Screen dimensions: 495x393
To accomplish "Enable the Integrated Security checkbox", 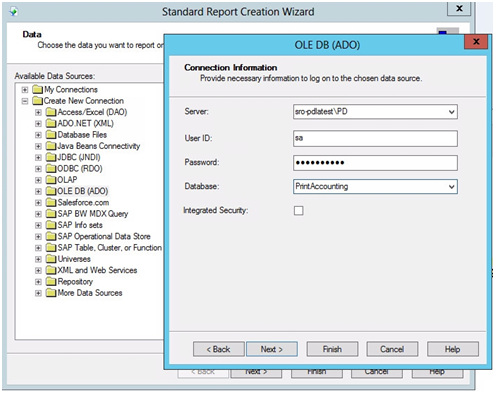I will point(299,210).
